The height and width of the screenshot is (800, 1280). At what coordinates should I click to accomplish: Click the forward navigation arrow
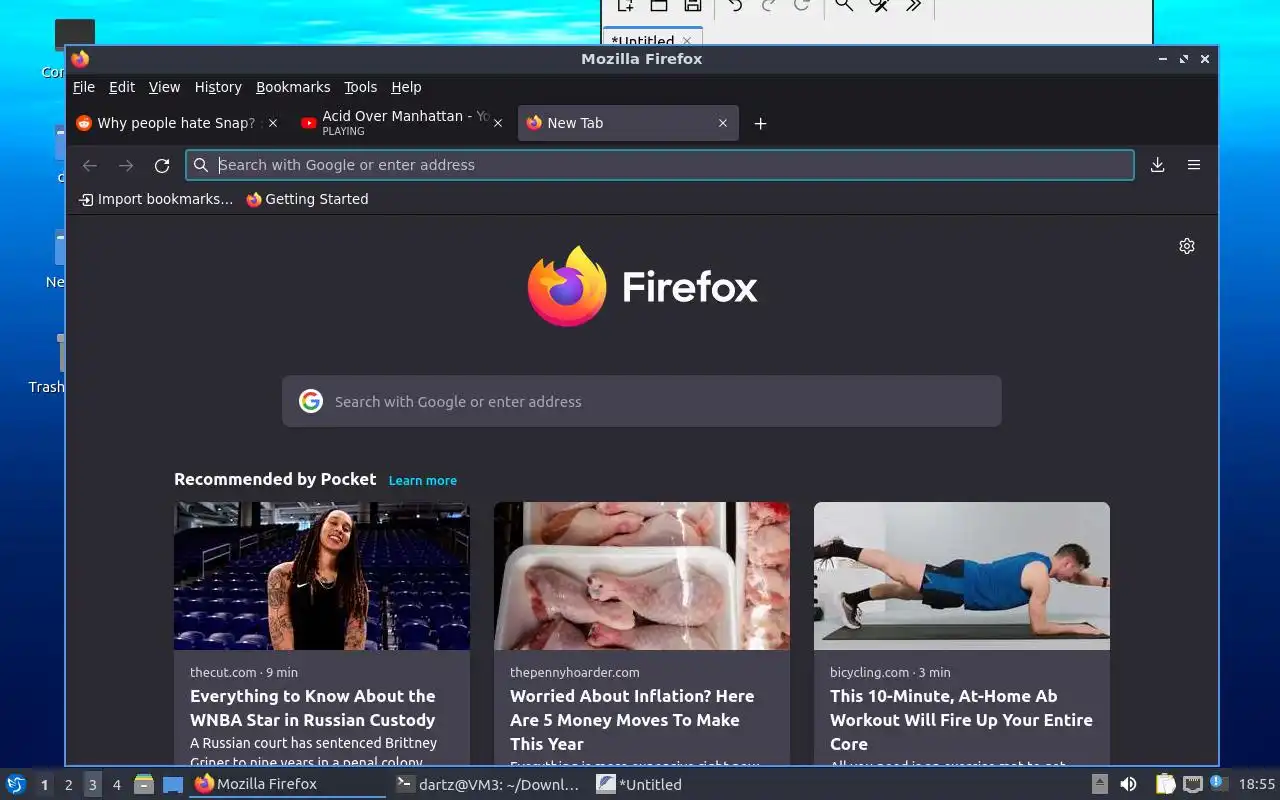click(x=126, y=165)
